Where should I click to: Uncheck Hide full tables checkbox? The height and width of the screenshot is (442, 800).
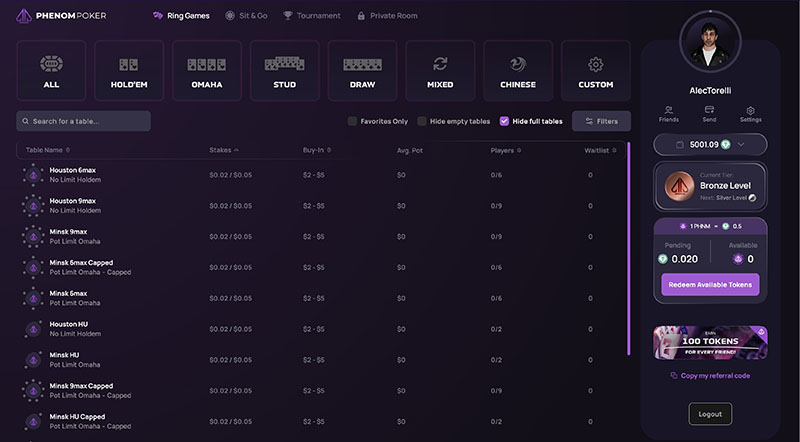[504, 121]
